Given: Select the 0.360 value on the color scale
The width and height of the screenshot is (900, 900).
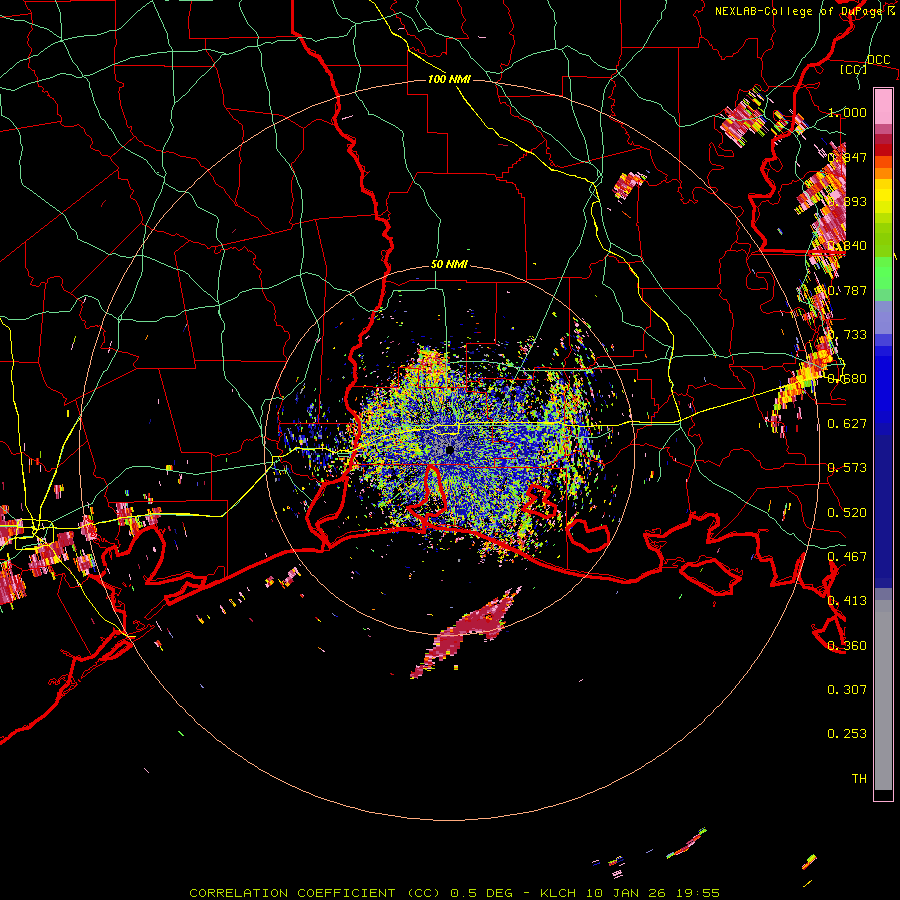Looking at the screenshot, I should (847, 646).
